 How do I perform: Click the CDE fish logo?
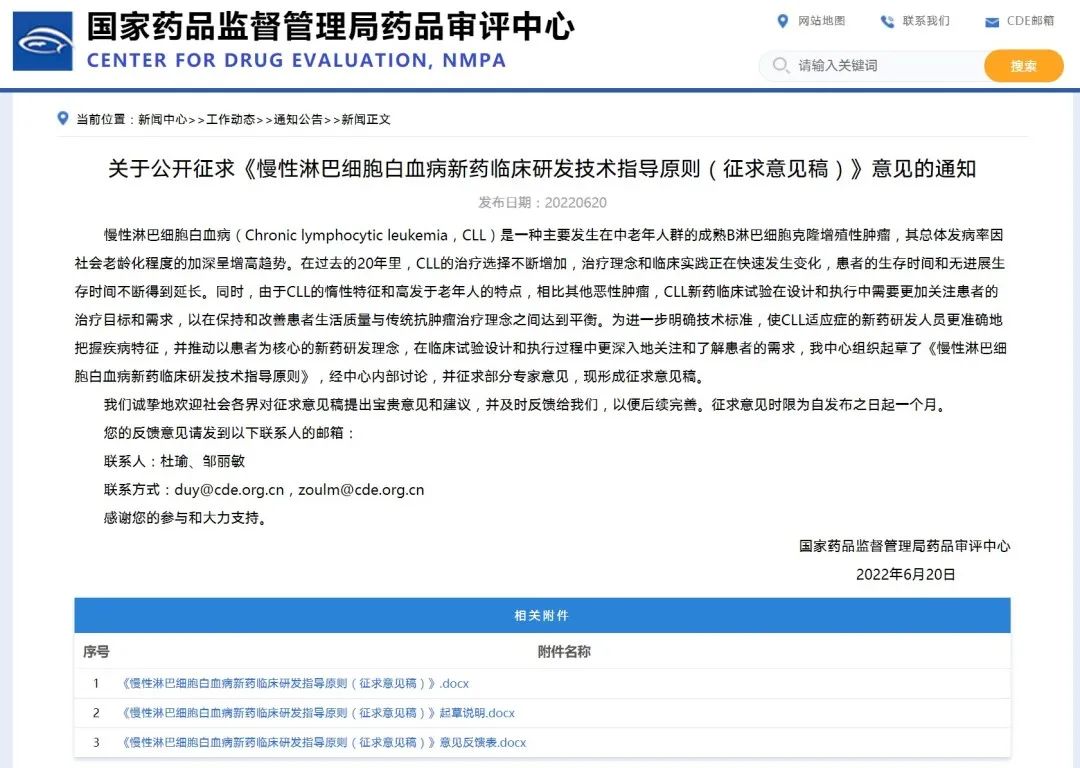pyautogui.click(x=42, y=41)
